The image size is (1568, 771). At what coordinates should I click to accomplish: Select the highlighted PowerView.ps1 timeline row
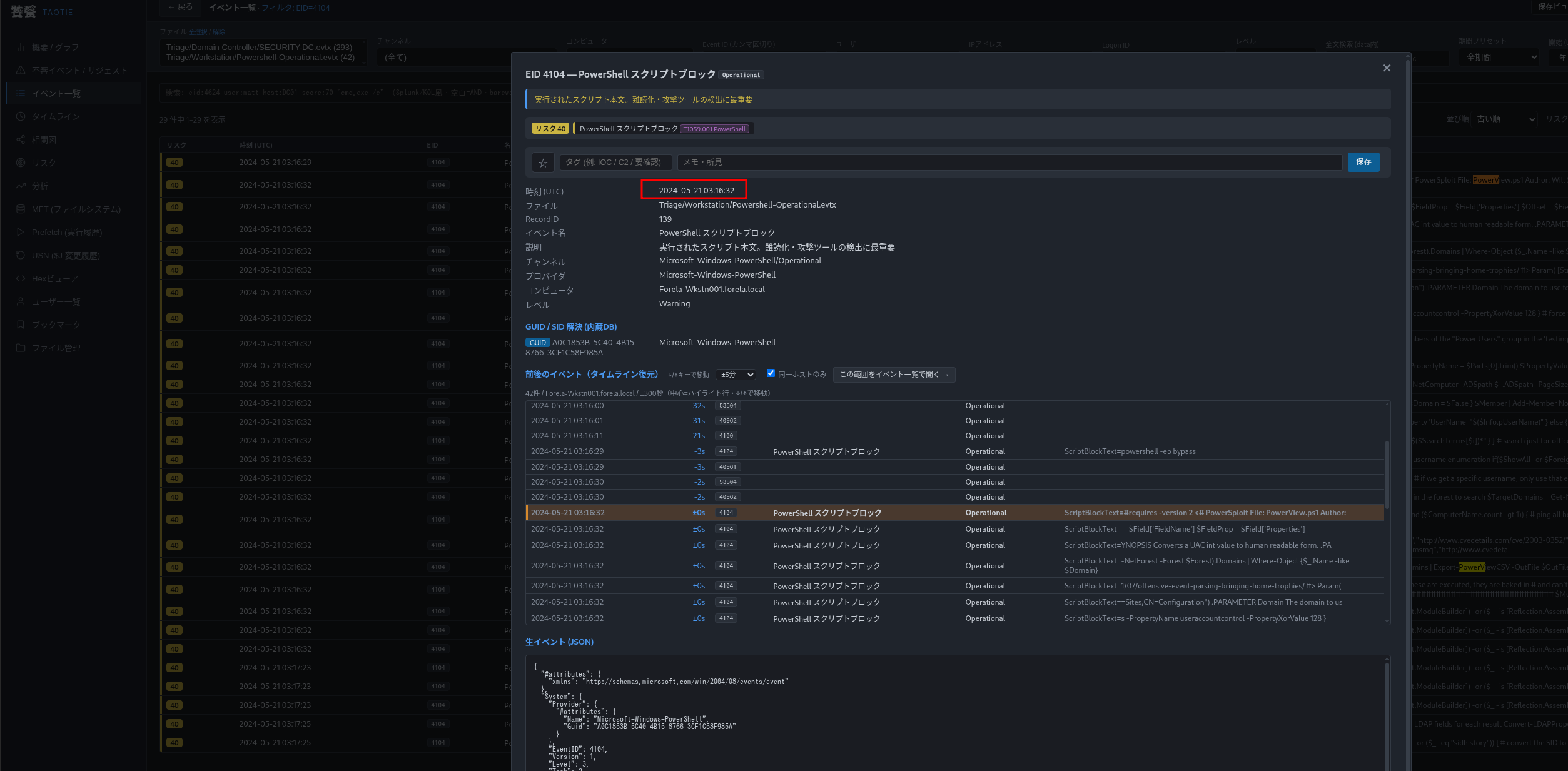point(955,513)
